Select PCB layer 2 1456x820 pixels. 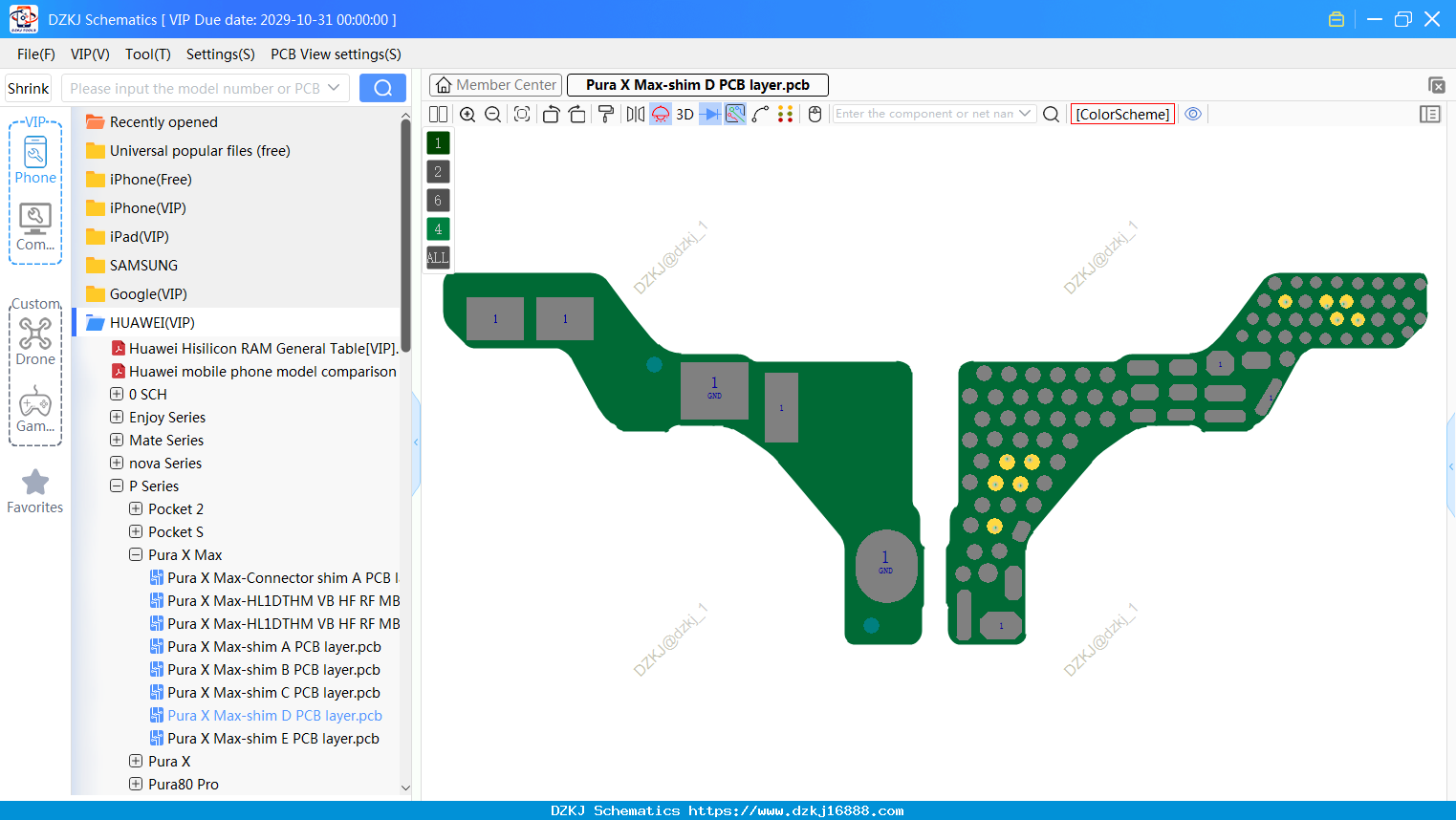coord(438,172)
